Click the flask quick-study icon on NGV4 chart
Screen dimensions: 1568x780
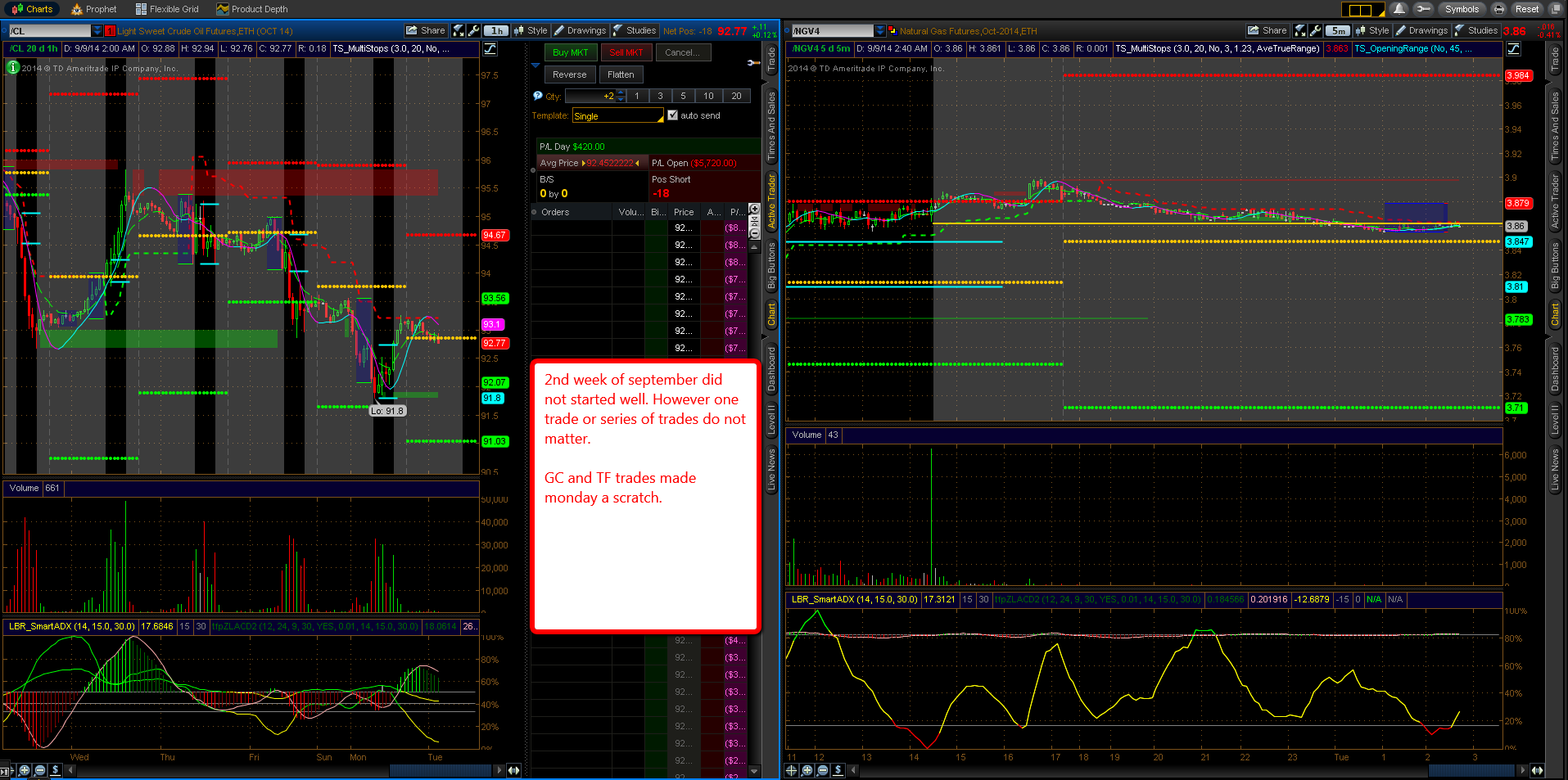(x=1301, y=30)
